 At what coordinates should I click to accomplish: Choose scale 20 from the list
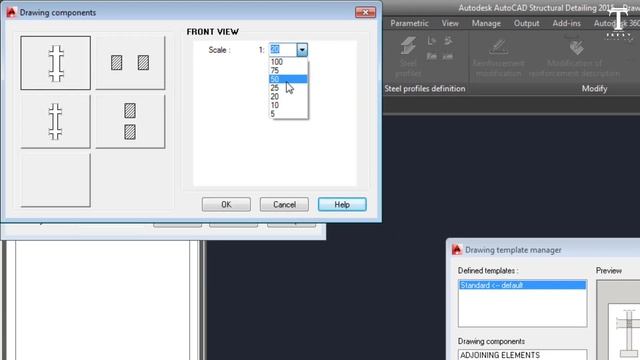tap(288, 96)
